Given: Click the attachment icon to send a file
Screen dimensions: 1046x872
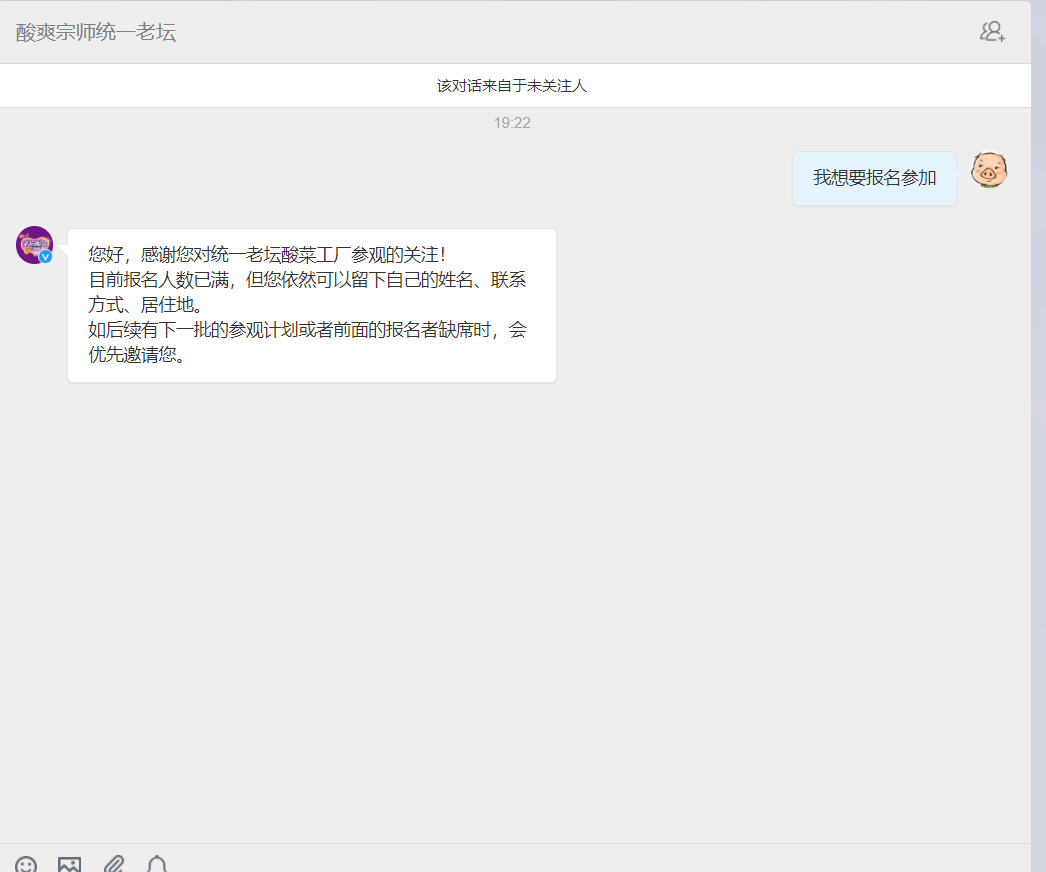Looking at the screenshot, I should coord(113,864).
